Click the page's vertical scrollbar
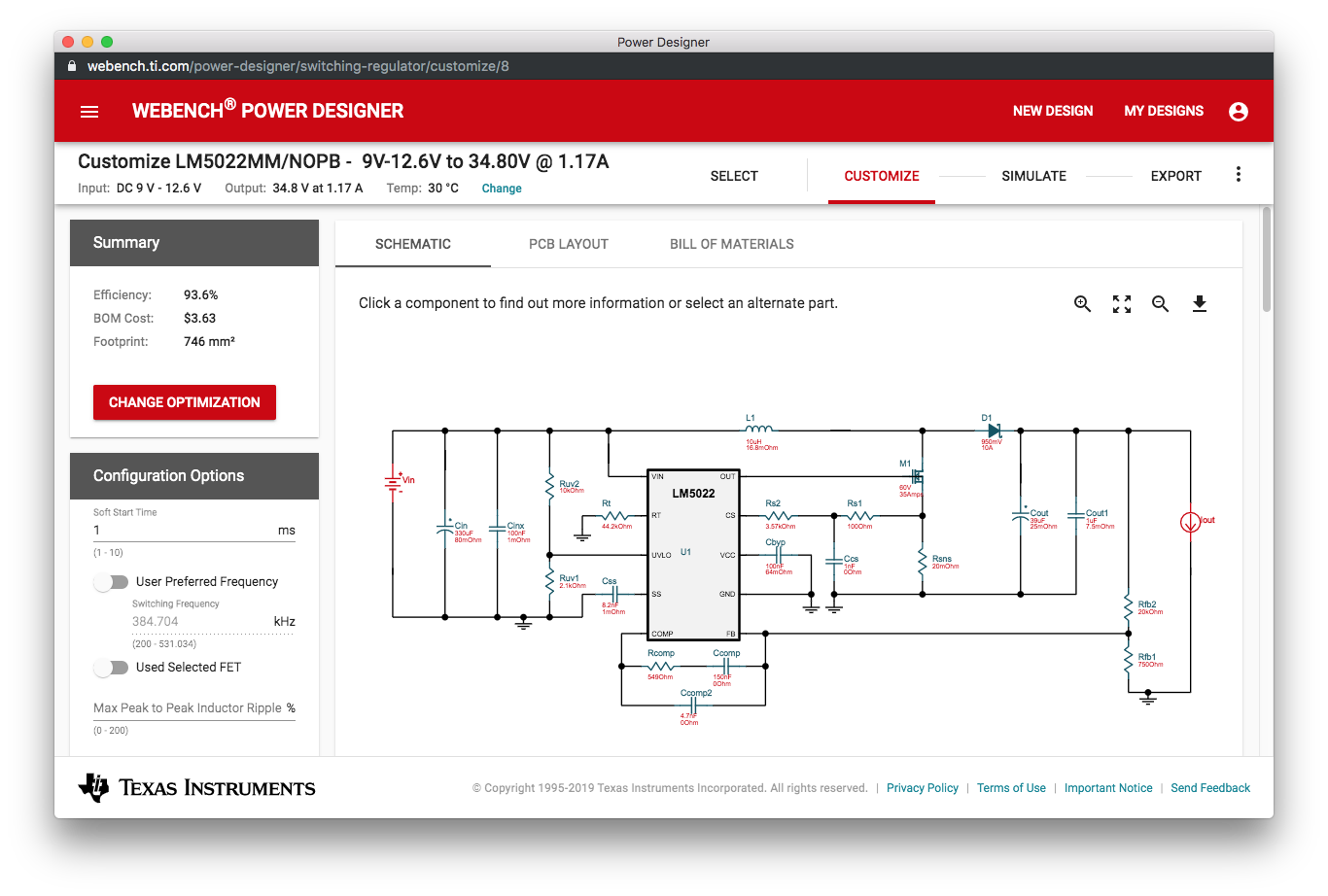This screenshot has height=896, width=1328. 1267,259
